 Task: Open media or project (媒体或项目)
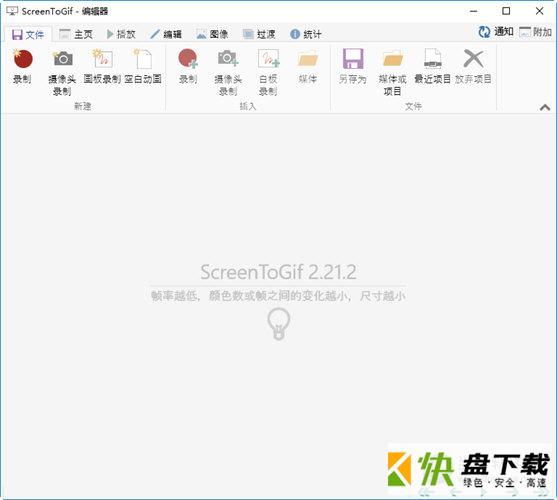(393, 72)
